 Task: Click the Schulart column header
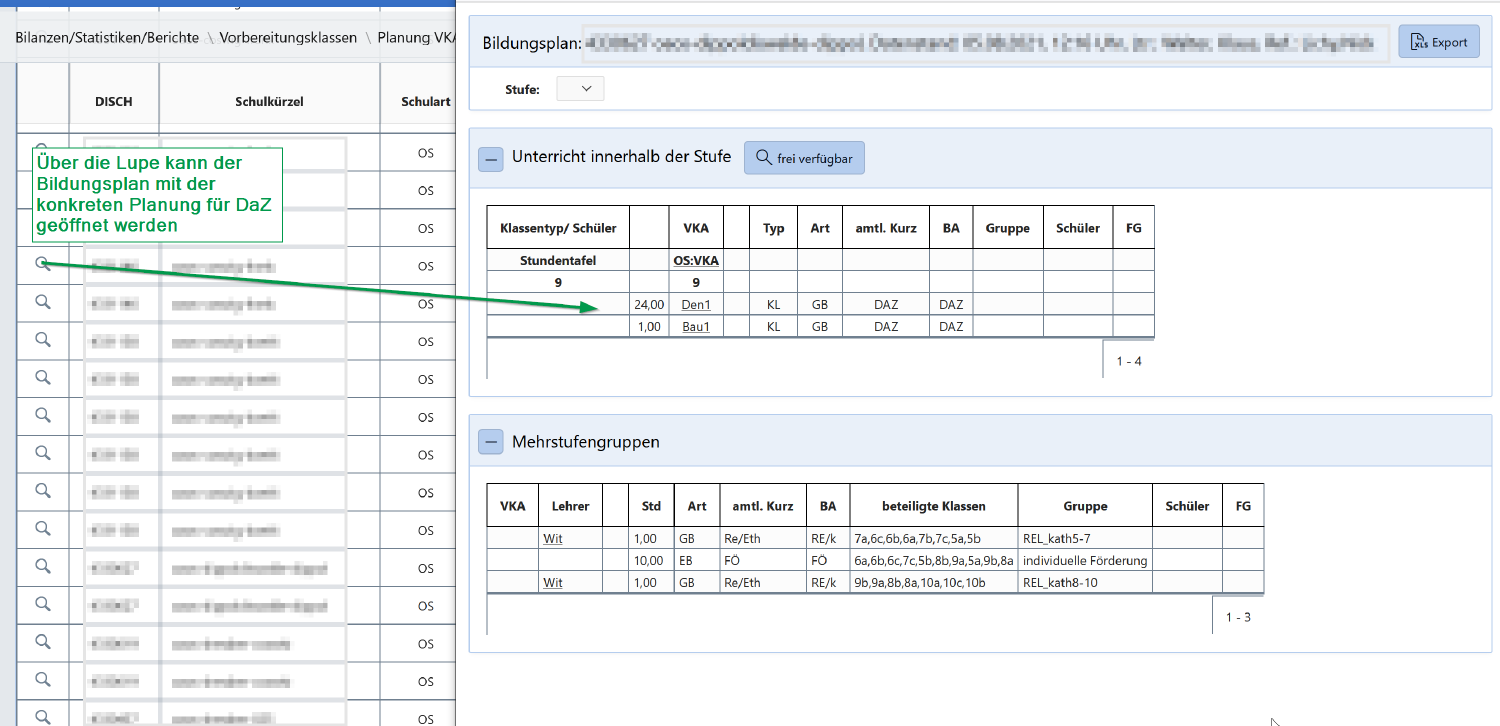coord(425,102)
